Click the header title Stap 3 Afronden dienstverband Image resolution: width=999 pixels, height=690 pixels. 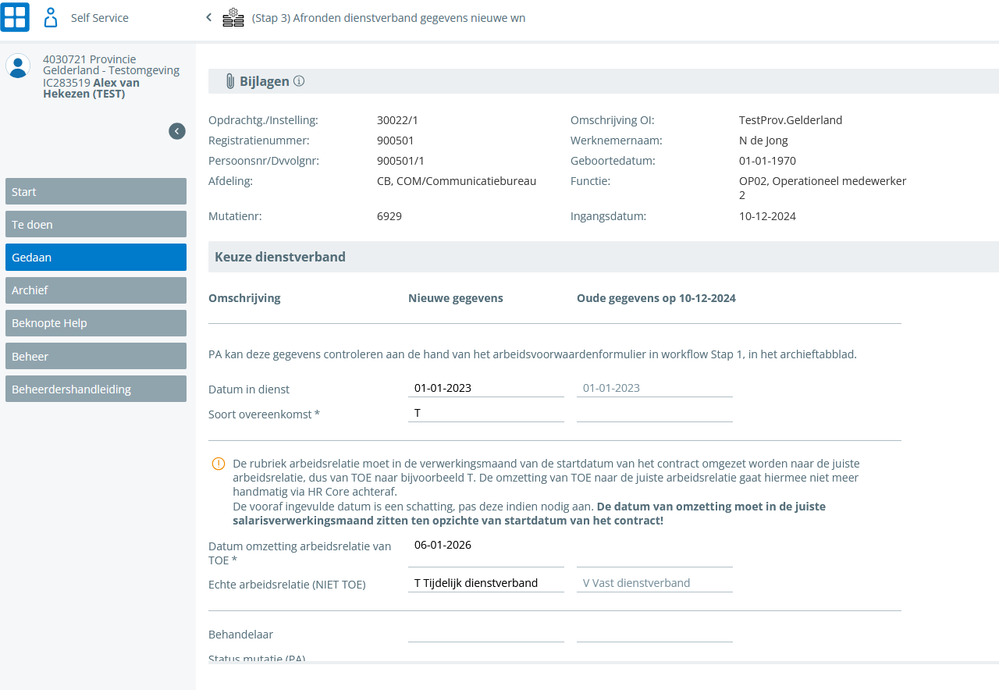389,18
